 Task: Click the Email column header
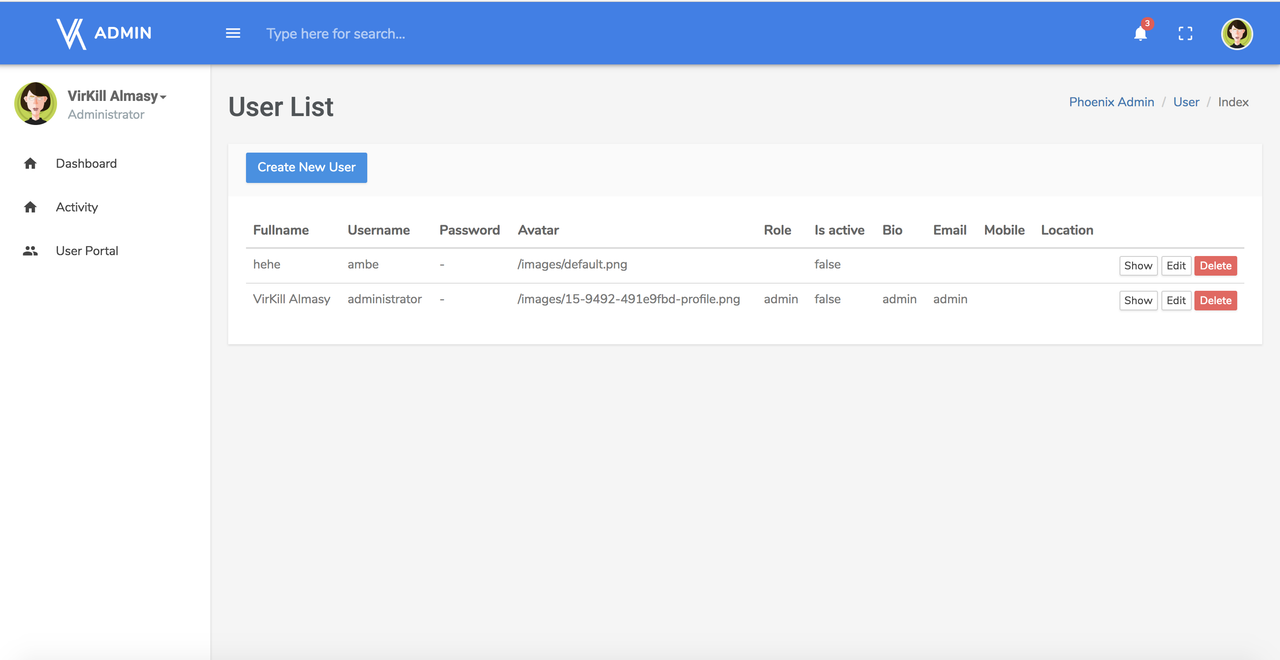950,230
